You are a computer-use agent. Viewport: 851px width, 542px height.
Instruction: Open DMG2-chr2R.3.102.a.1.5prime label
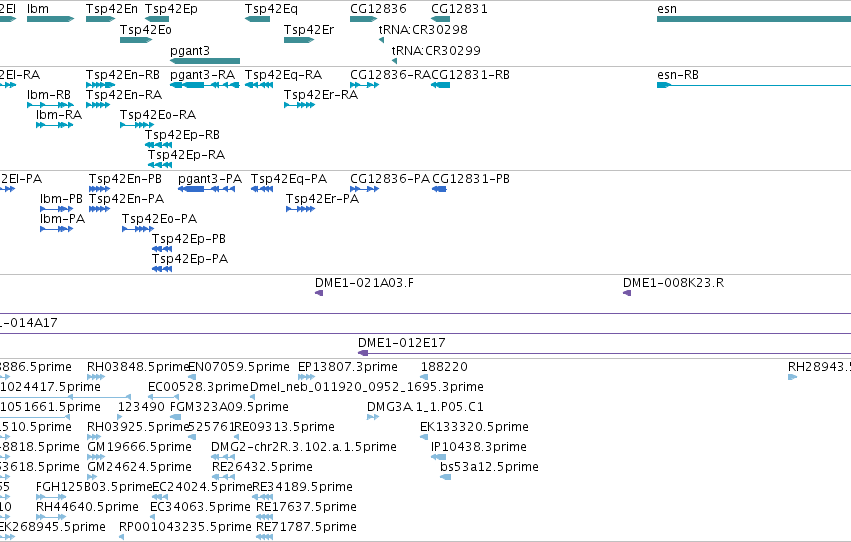[x=304, y=447]
